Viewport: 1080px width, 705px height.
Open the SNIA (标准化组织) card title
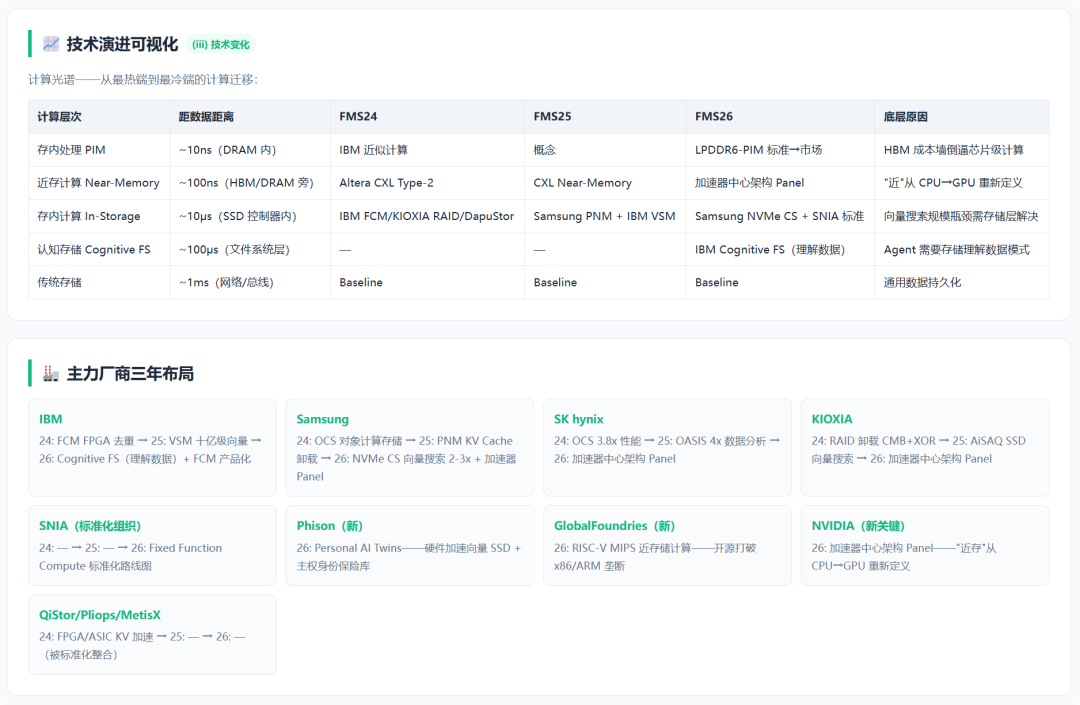90,525
